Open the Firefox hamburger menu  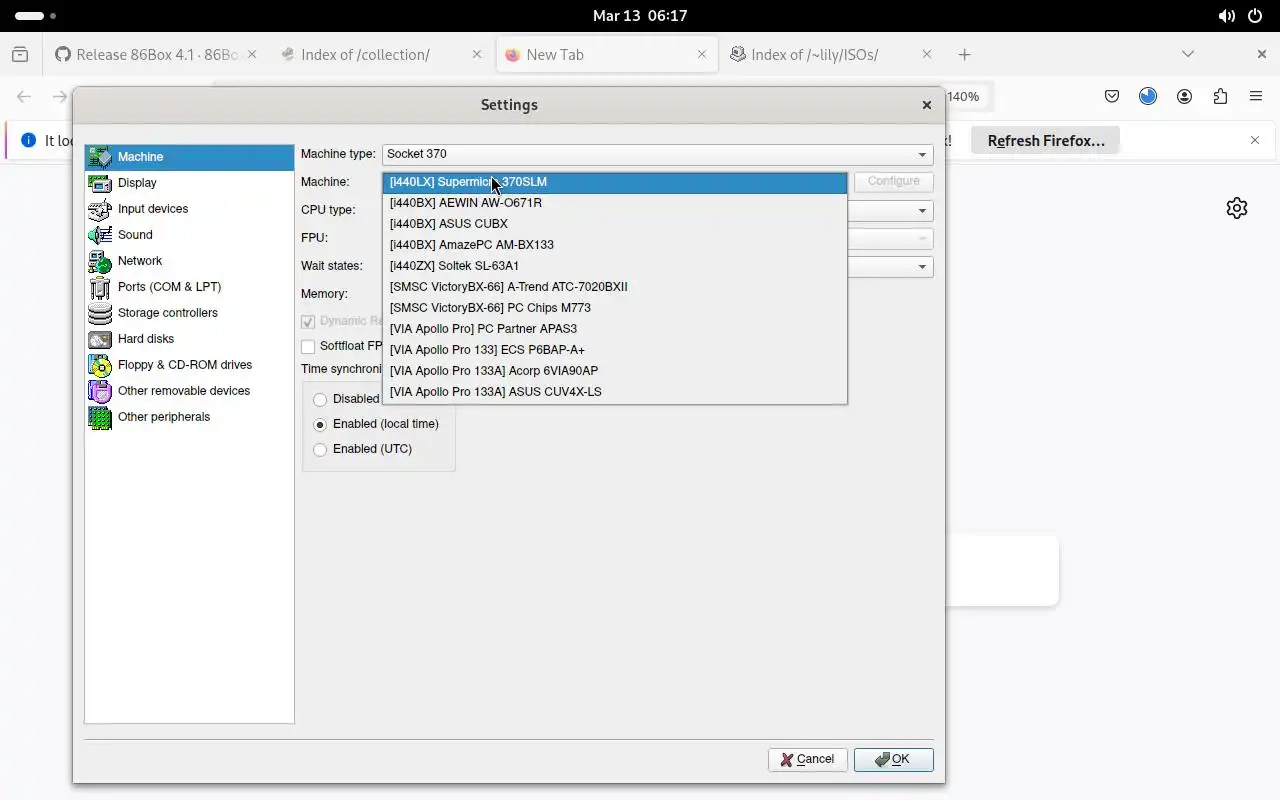[1256, 97]
